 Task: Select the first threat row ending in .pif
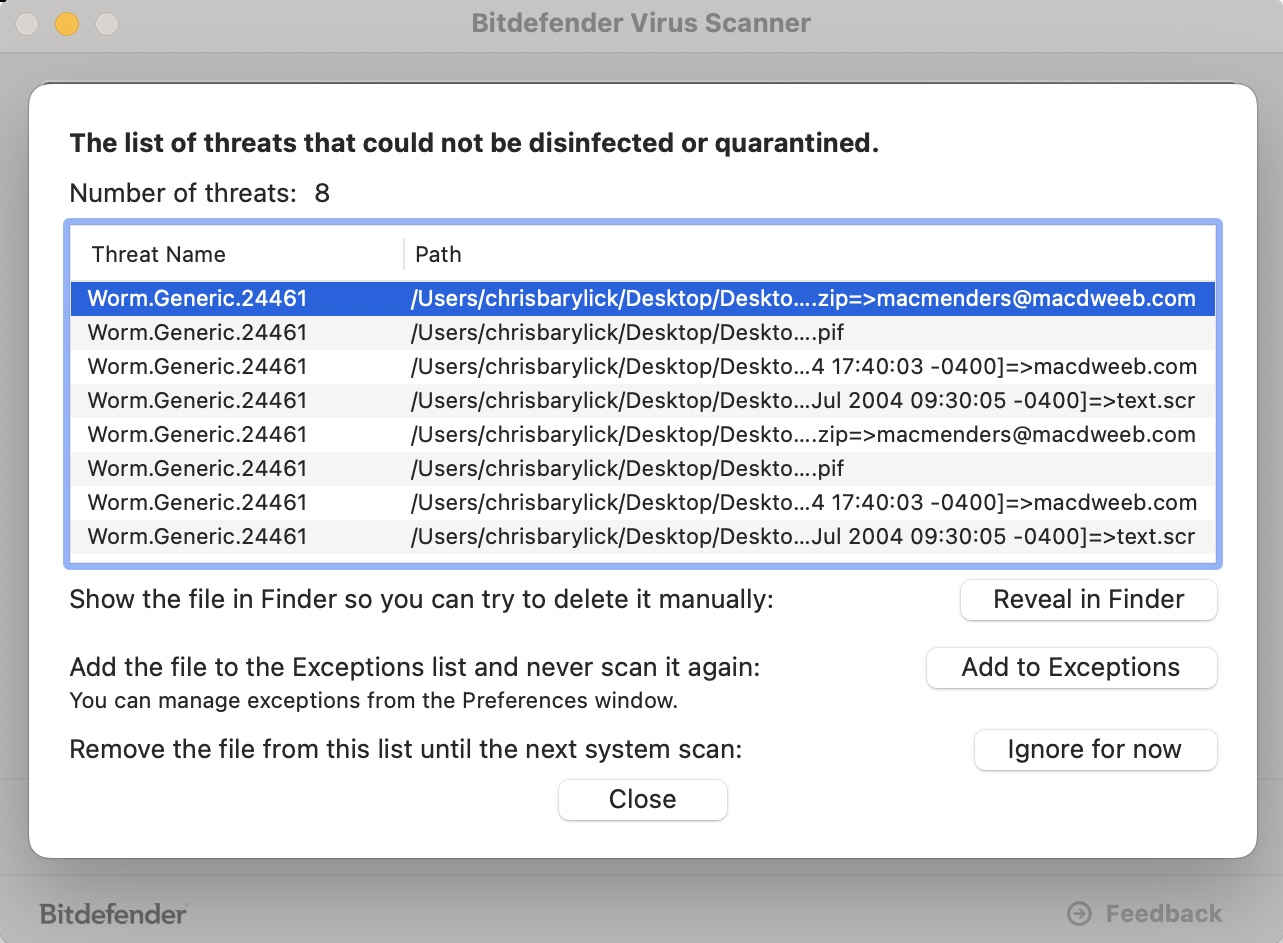pyautogui.click(x=641, y=332)
